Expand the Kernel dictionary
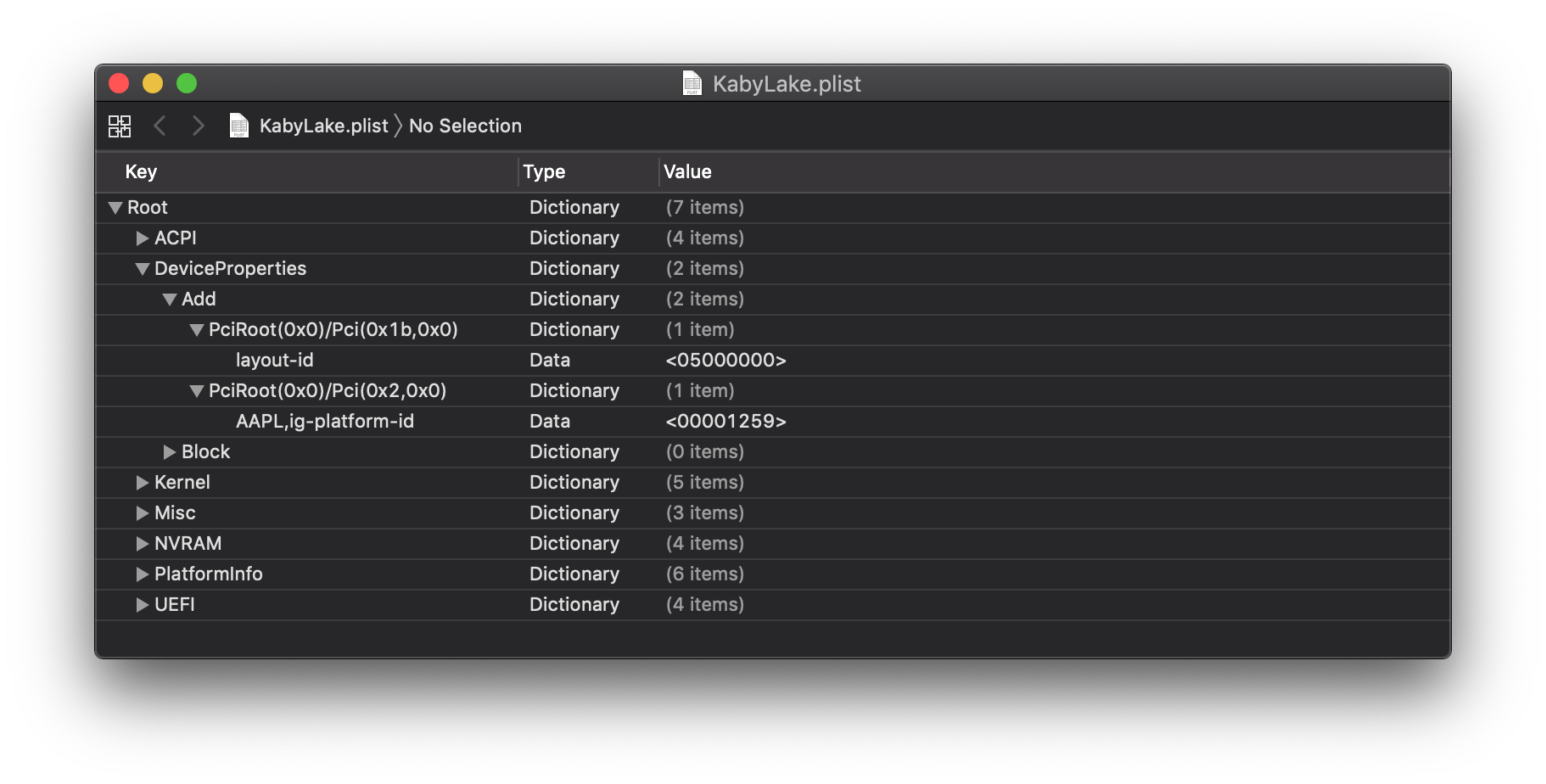The image size is (1546, 784). tap(141, 482)
